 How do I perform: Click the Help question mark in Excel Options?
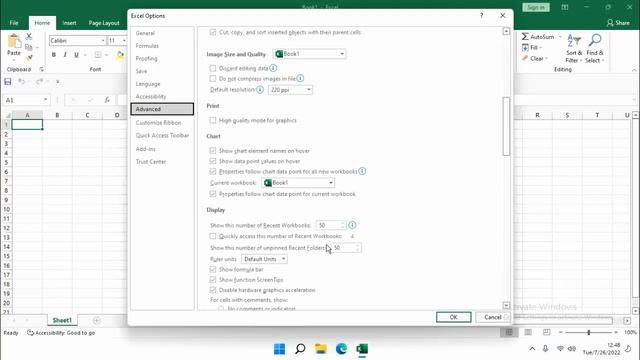pos(482,16)
